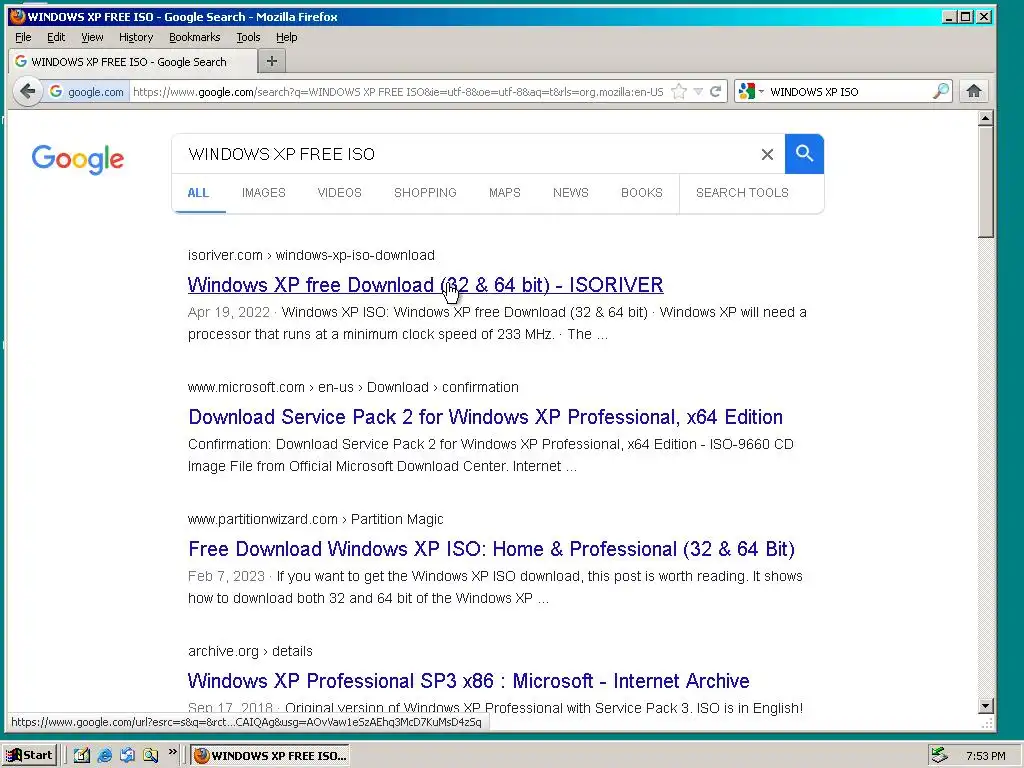Open SEARCH TOOLS options
Screen dimensions: 1024x768
coord(743,193)
